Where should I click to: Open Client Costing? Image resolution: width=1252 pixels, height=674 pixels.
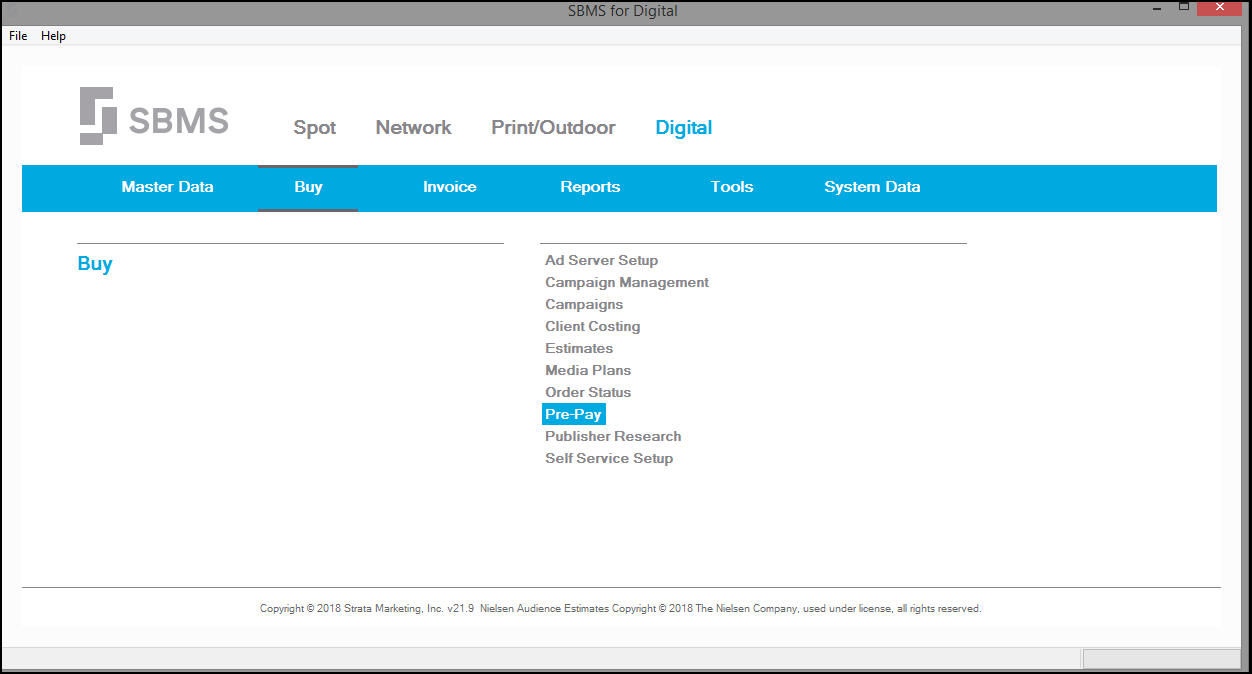[x=592, y=326]
